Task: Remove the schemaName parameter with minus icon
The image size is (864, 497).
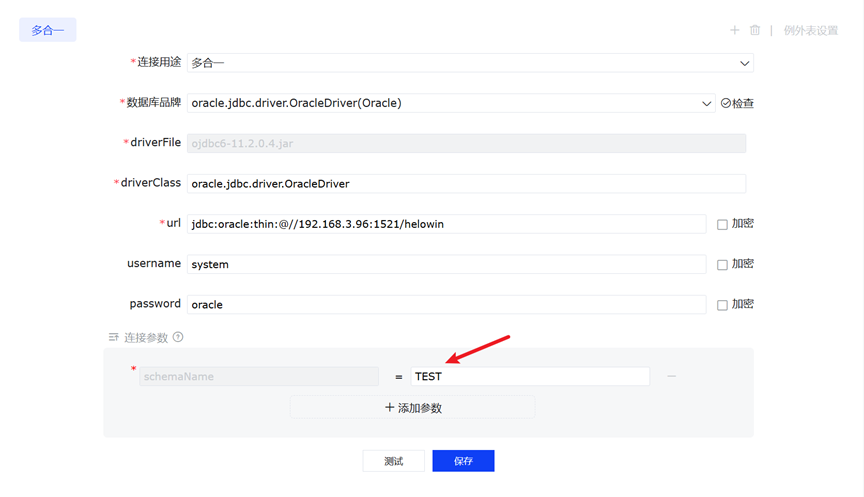Action: [x=672, y=376]
